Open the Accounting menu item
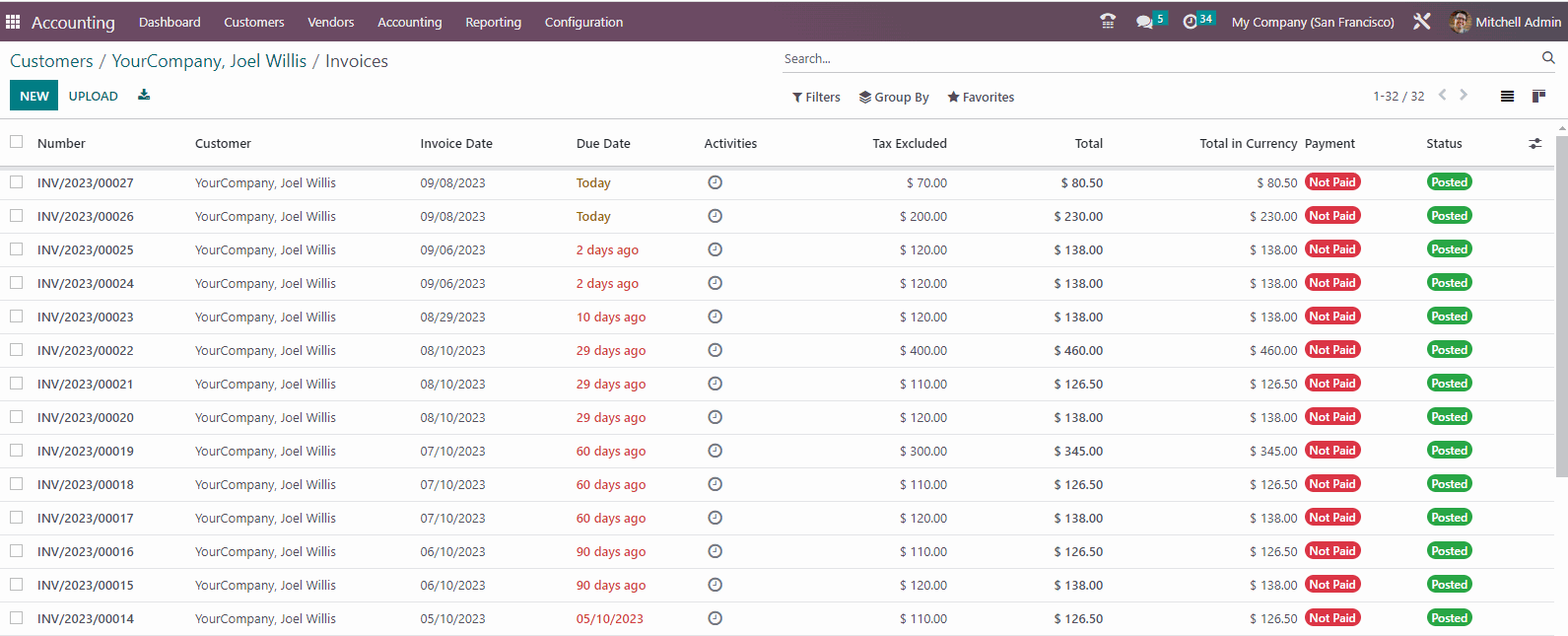 point(410,22)
